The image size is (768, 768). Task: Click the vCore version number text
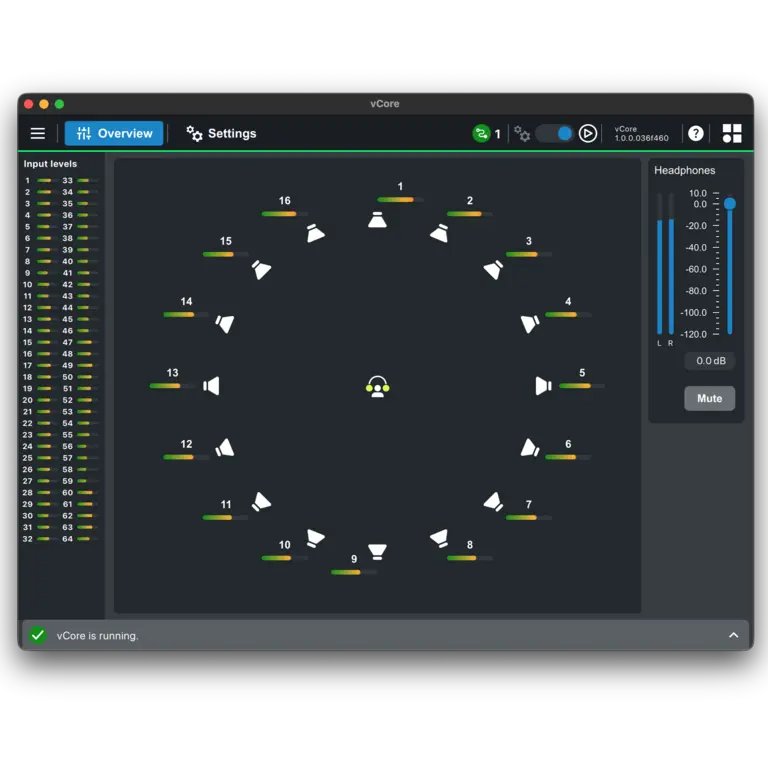(641, 138)
